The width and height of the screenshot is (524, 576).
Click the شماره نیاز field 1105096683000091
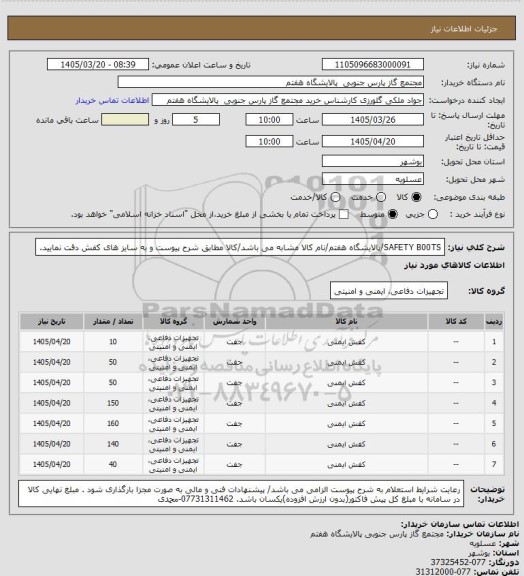click(373, 65)
